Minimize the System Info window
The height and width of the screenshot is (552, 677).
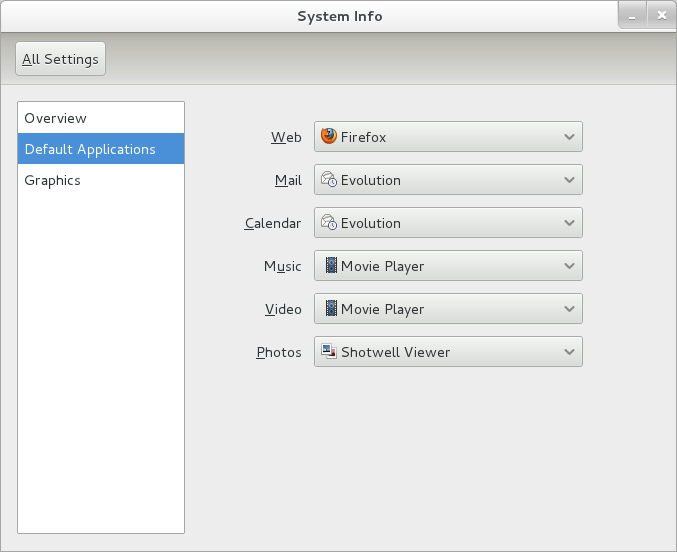coord(632,16)
